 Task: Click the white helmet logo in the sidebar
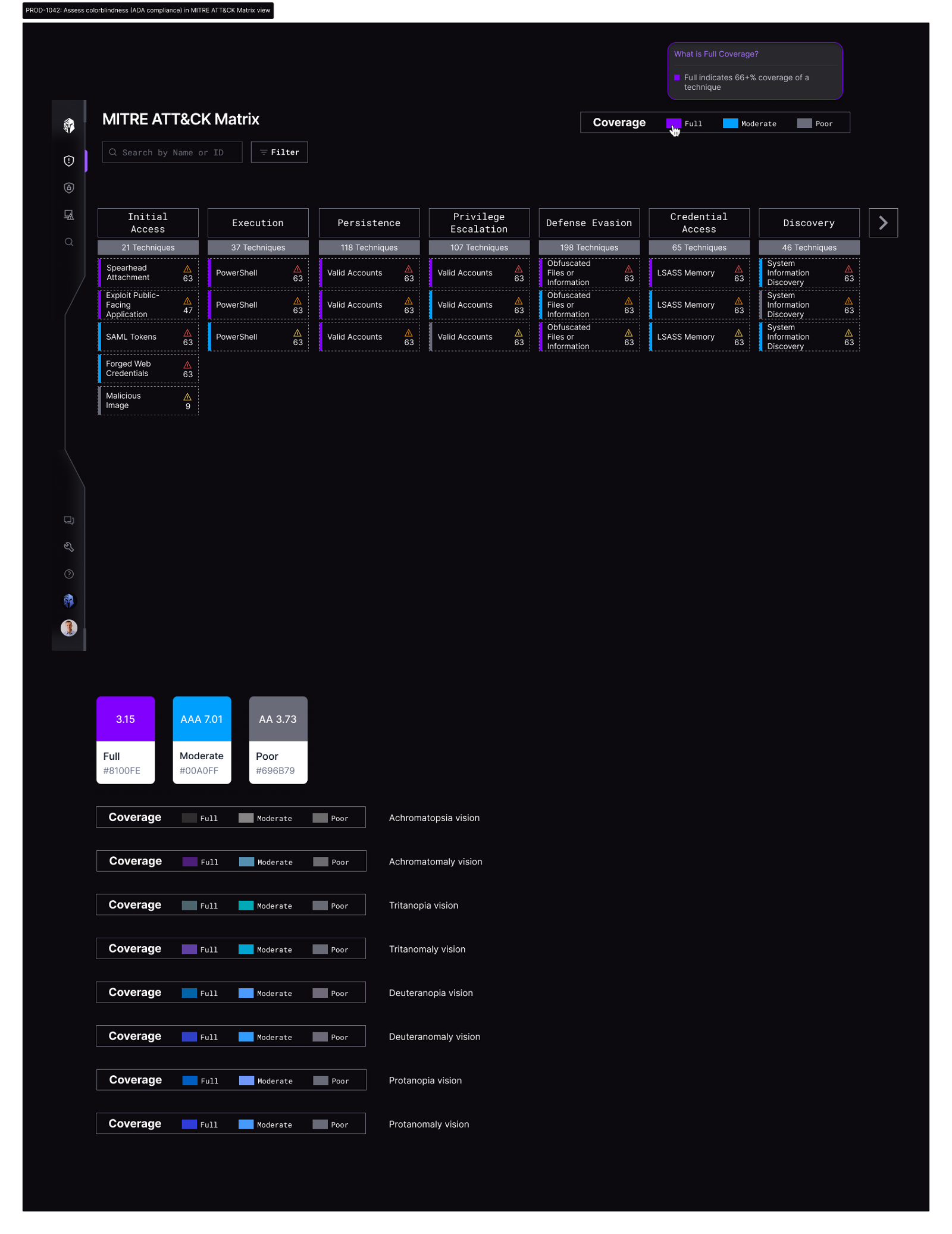pyautogui.click(x=69, y=125)
